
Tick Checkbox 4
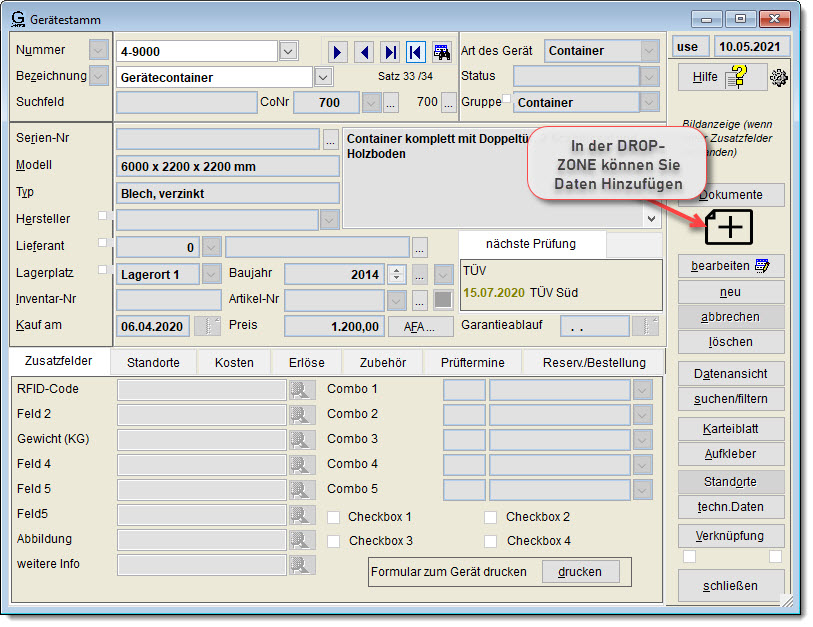pos(491,541)
